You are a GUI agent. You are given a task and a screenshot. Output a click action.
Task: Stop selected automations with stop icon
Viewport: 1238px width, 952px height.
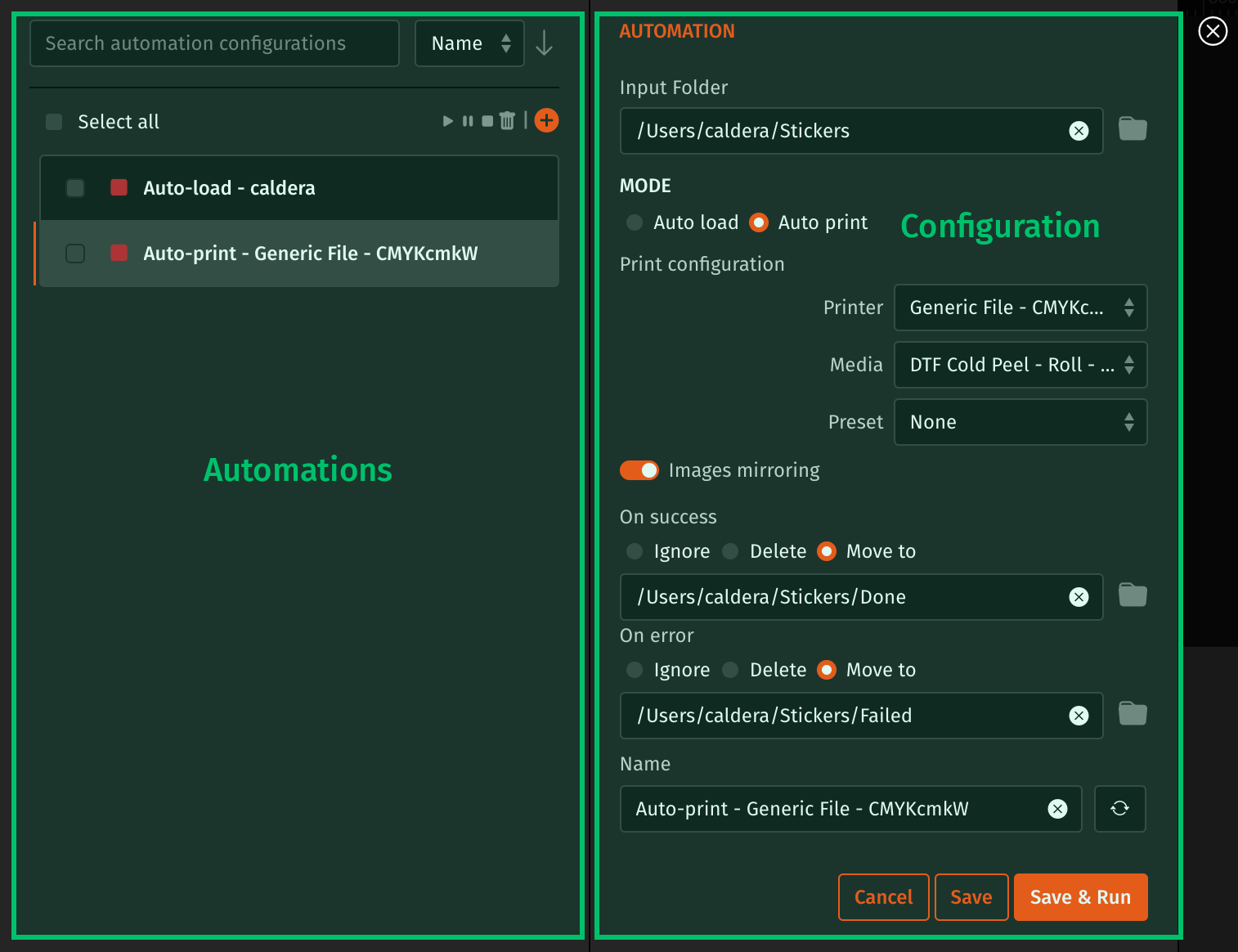tap(487, 121)
